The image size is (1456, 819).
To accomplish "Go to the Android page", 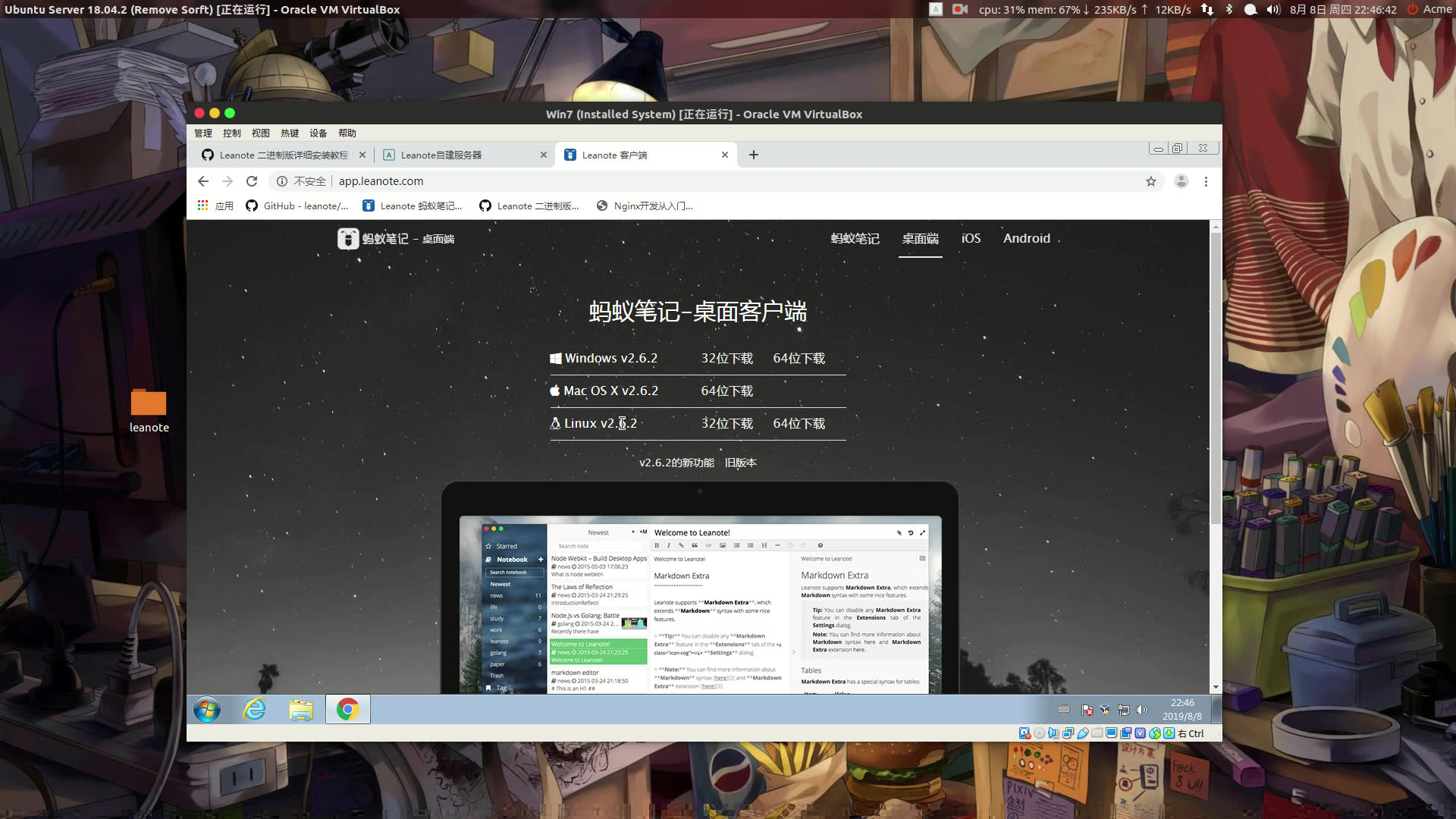I will (x=1027, y=238).
